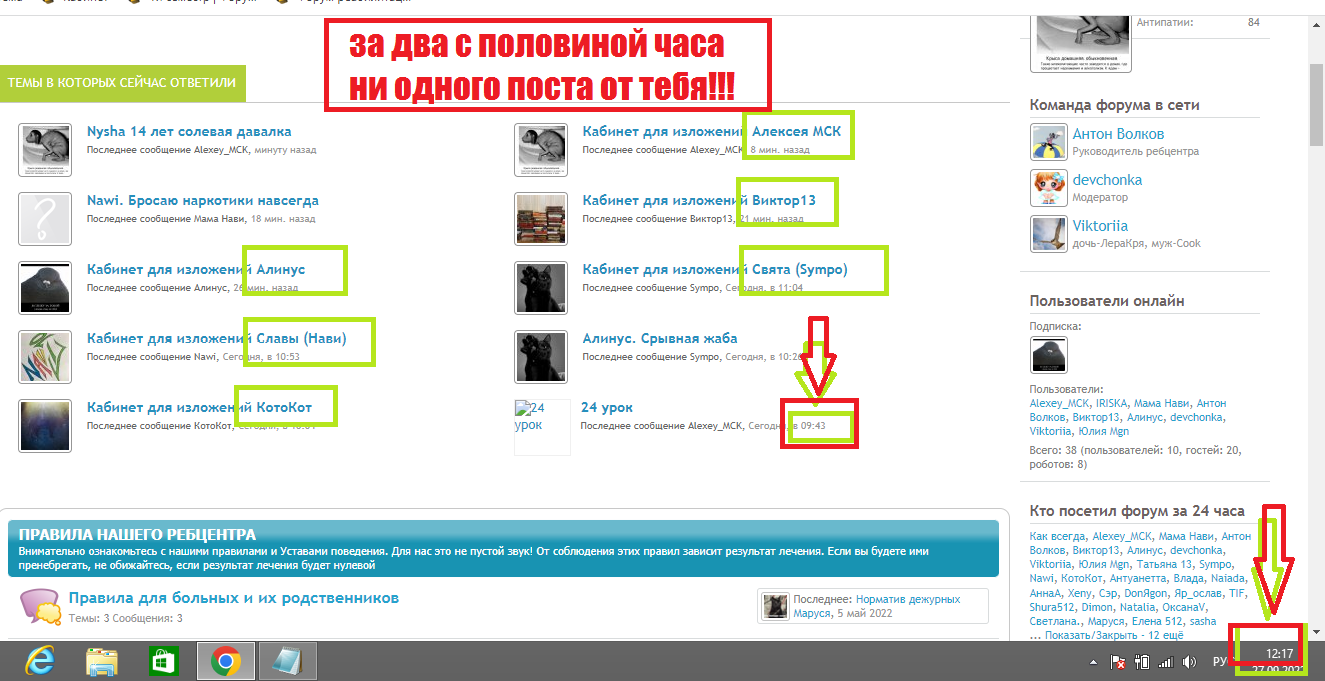Open Антон Волков's profile link
The width and height of the screenshot is (1325, 681).
[x=1117, y=134]
